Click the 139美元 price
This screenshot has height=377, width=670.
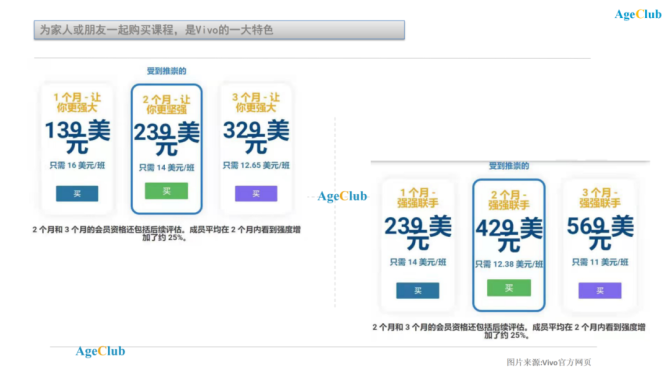pyautogui.click(x=77, y=137)
